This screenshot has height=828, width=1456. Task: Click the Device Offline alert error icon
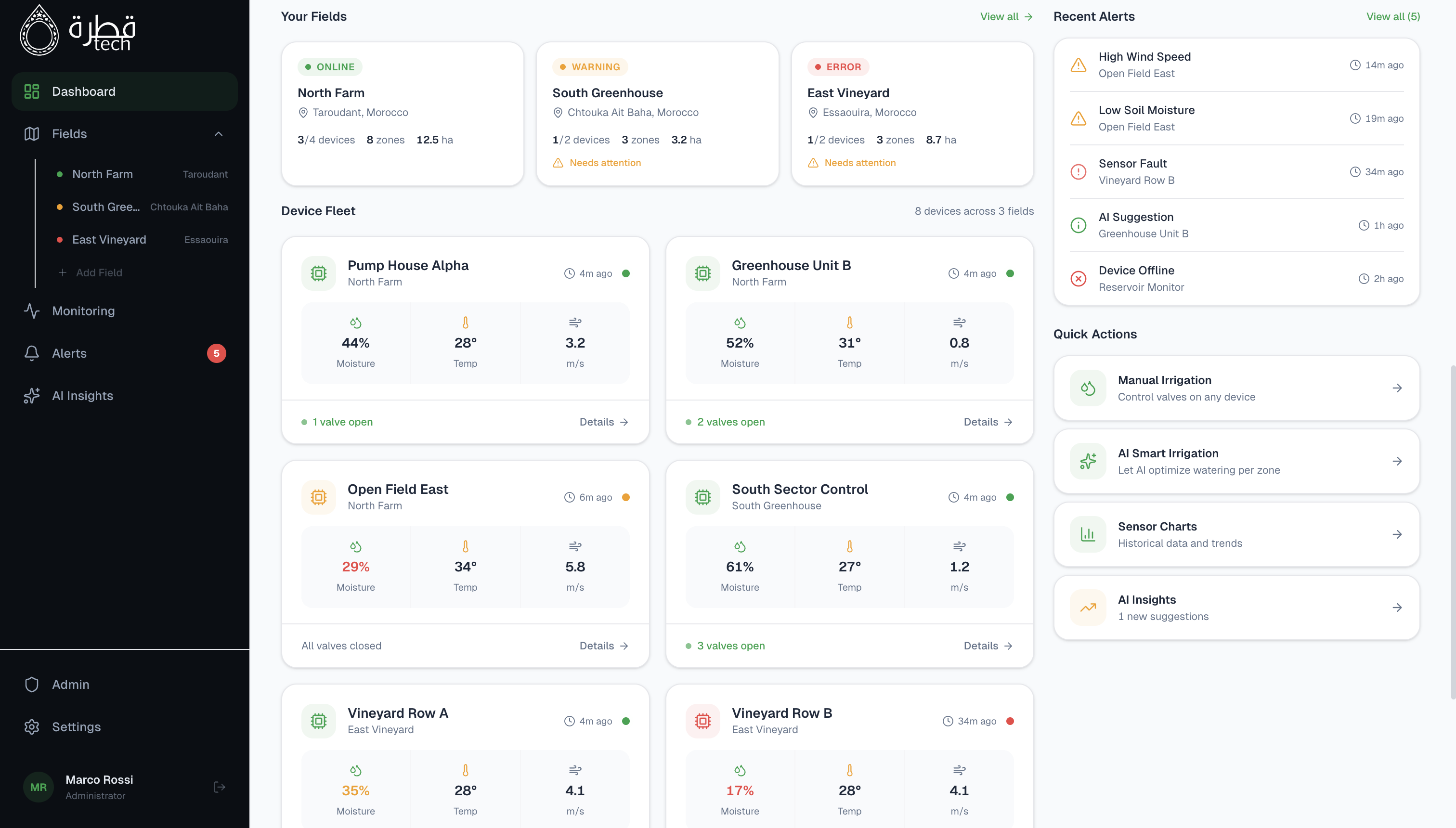[x=1078, y=279]
